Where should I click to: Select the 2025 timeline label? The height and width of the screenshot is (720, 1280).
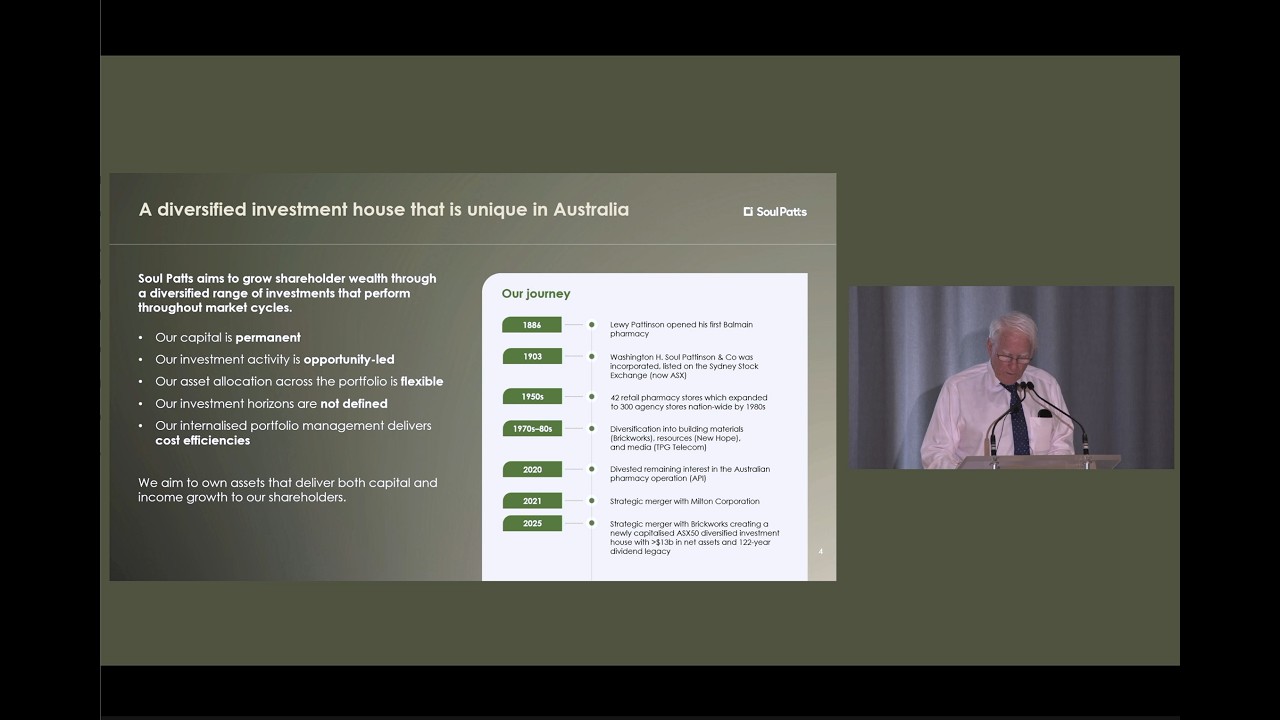click(x=532, y=523)
